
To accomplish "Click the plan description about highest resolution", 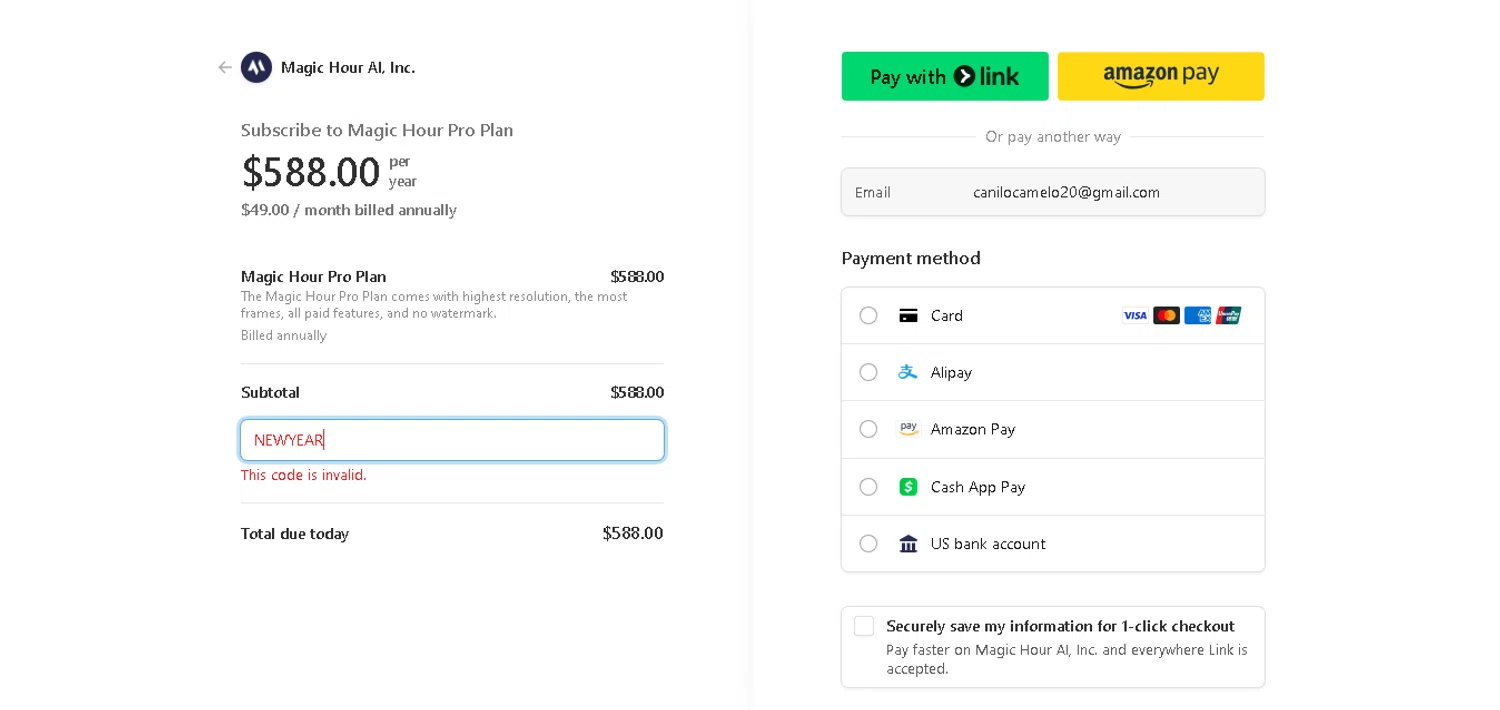I will [434, 305].
